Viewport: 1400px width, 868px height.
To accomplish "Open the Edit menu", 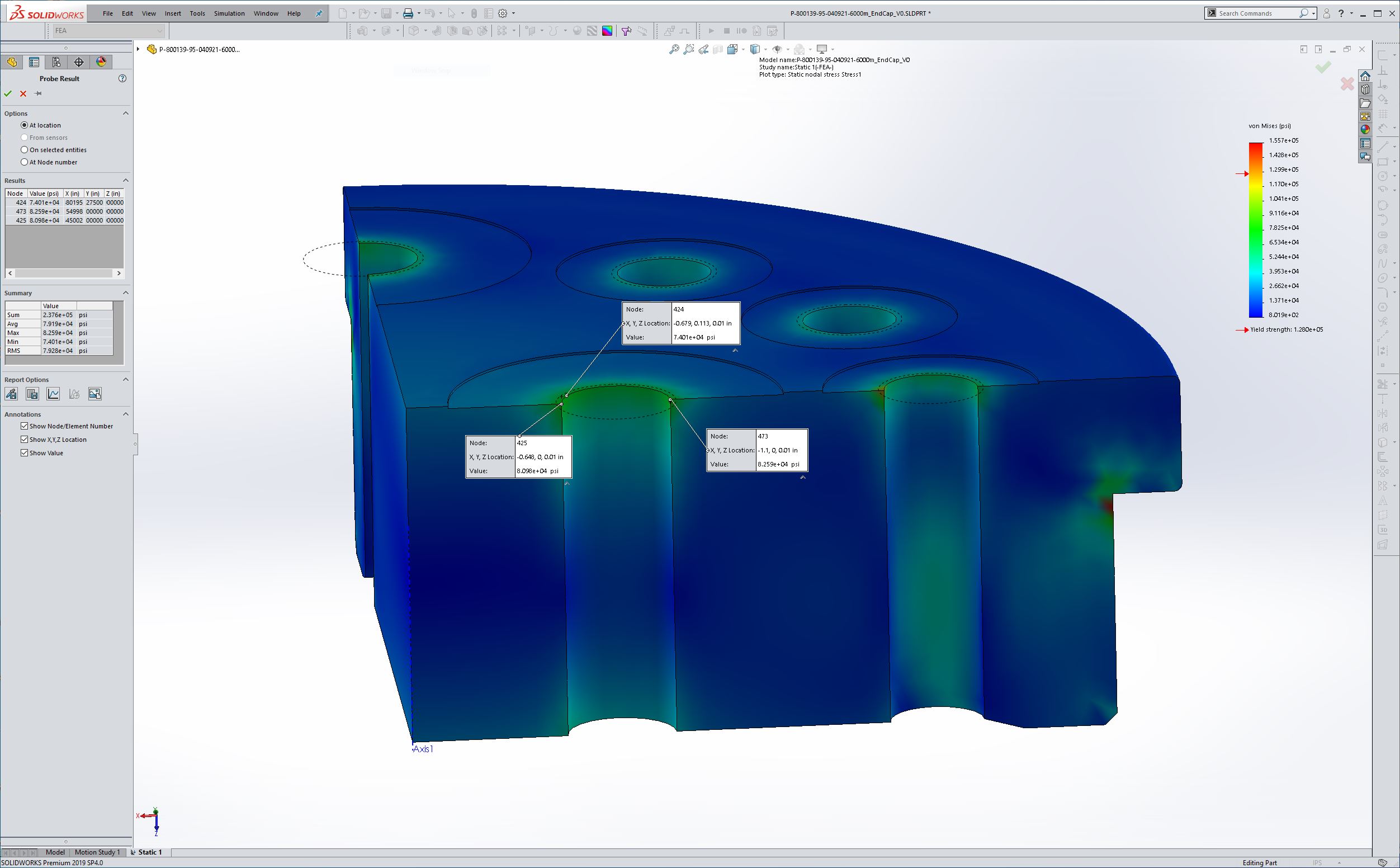I will (127, 13).
